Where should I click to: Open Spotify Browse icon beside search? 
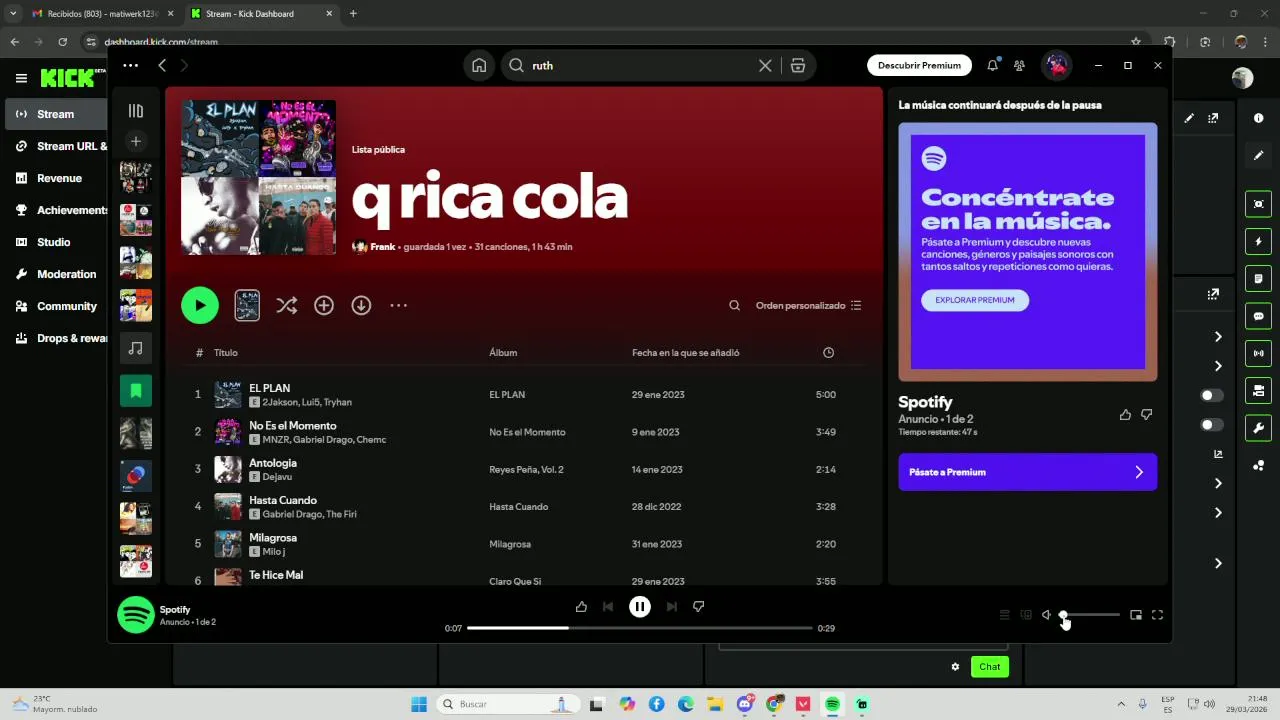pos(798,65)
